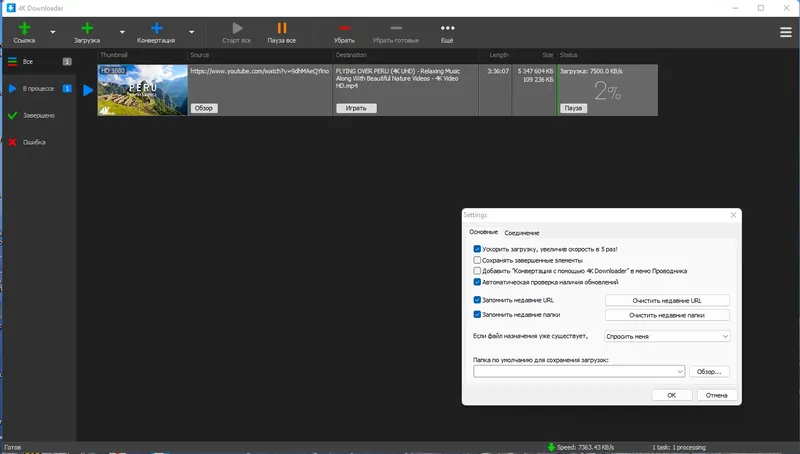
Task: Click the Обзор button in the Source column
Action: coord(204,108)
